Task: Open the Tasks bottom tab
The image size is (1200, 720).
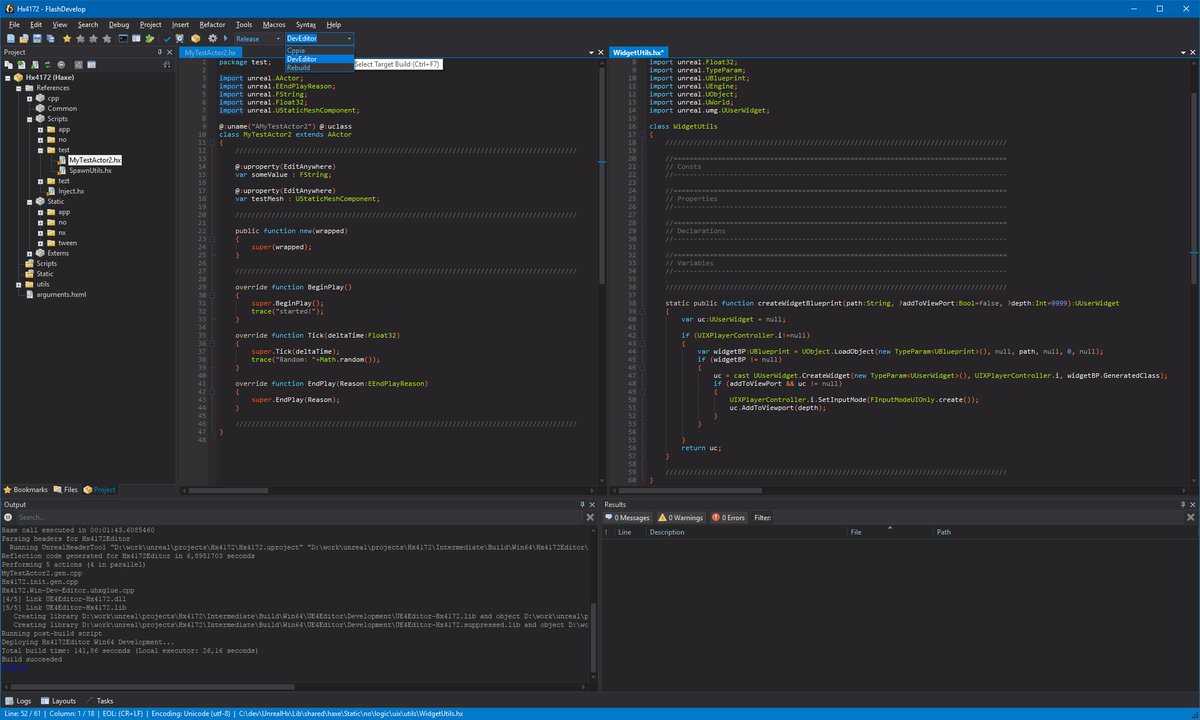Action: (x=99, y=701)
